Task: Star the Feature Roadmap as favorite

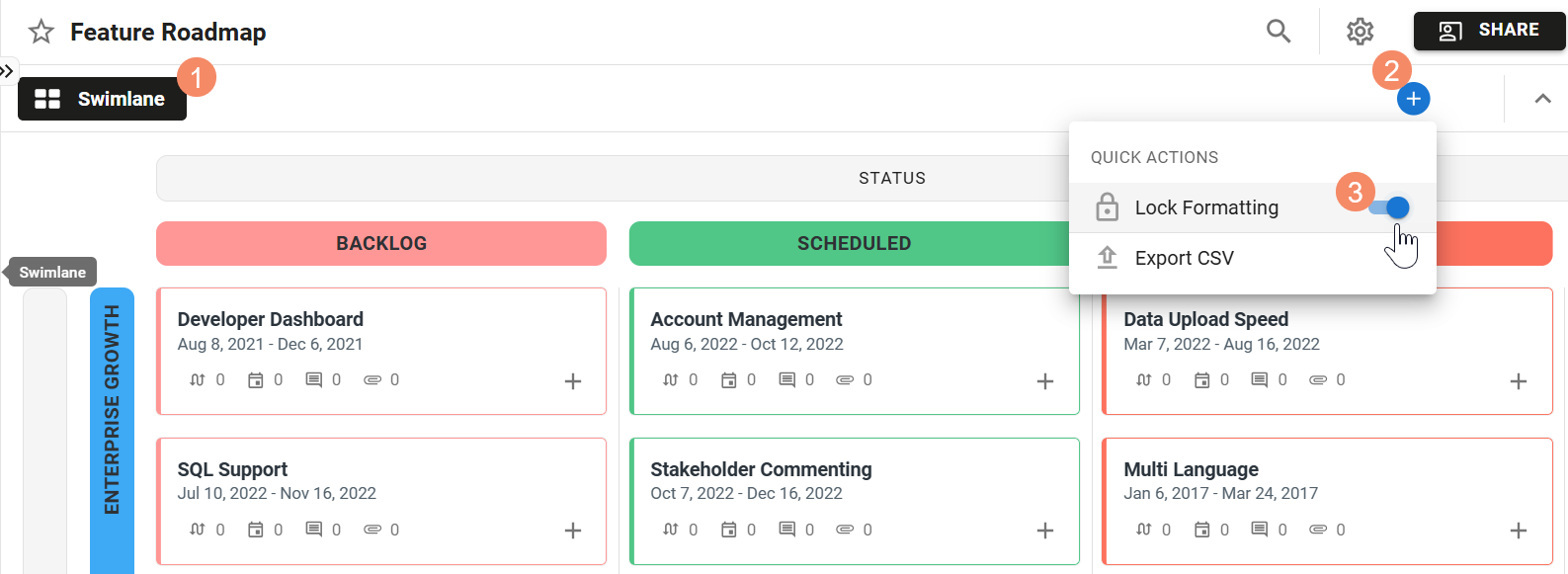Action: pyautogui.click(x=41, y=32)
